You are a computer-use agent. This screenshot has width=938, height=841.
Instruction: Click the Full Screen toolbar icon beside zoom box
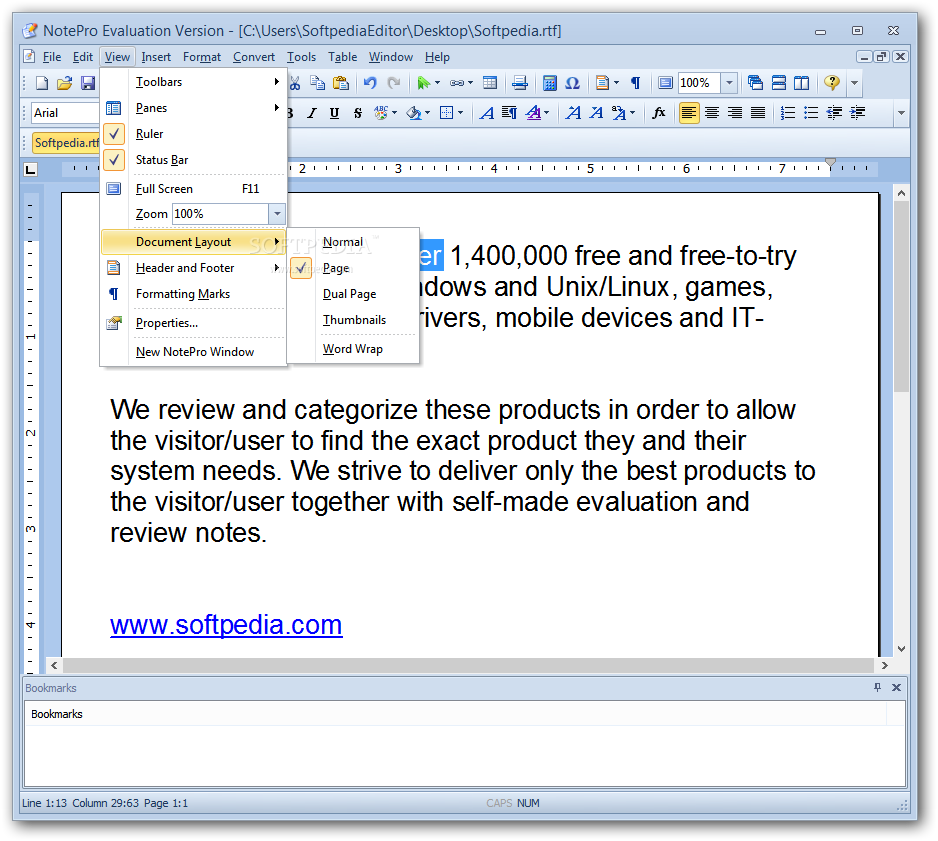[x=665, y=83]
